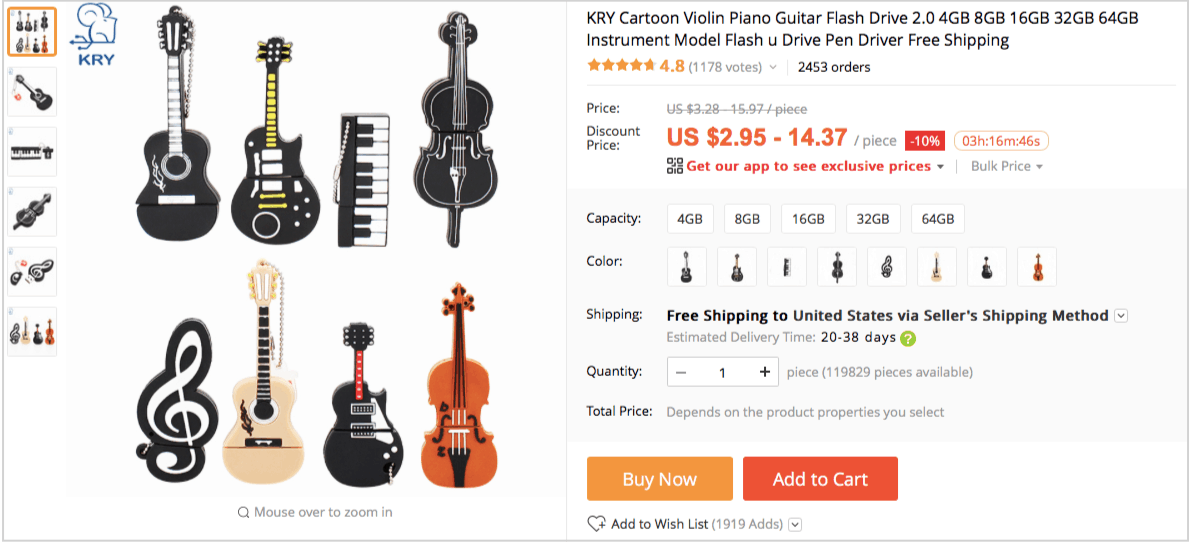Select the 64GB capacity option
Viewport: 1189px width, 542px height.
[938, 219]
